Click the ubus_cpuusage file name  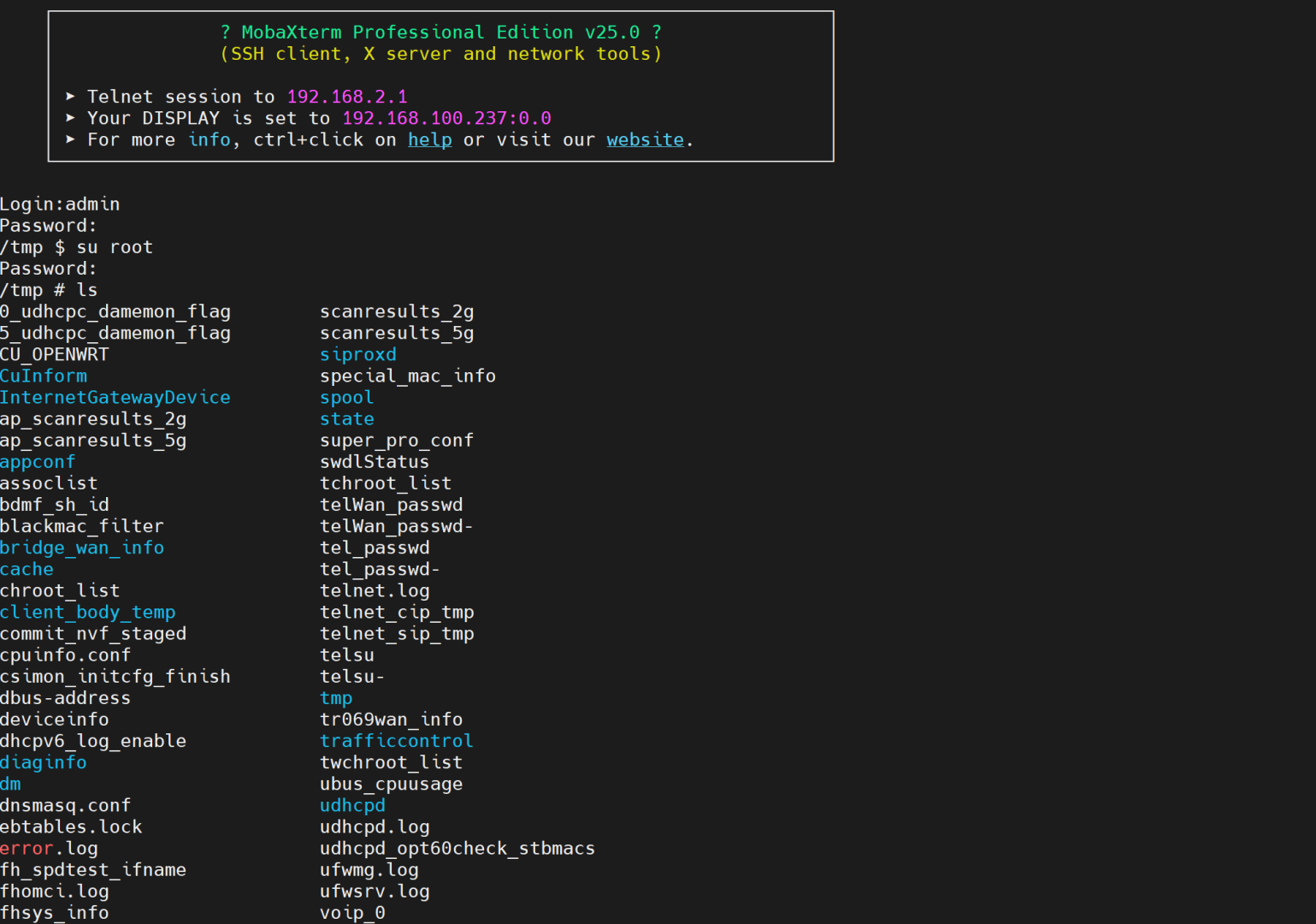392,784
